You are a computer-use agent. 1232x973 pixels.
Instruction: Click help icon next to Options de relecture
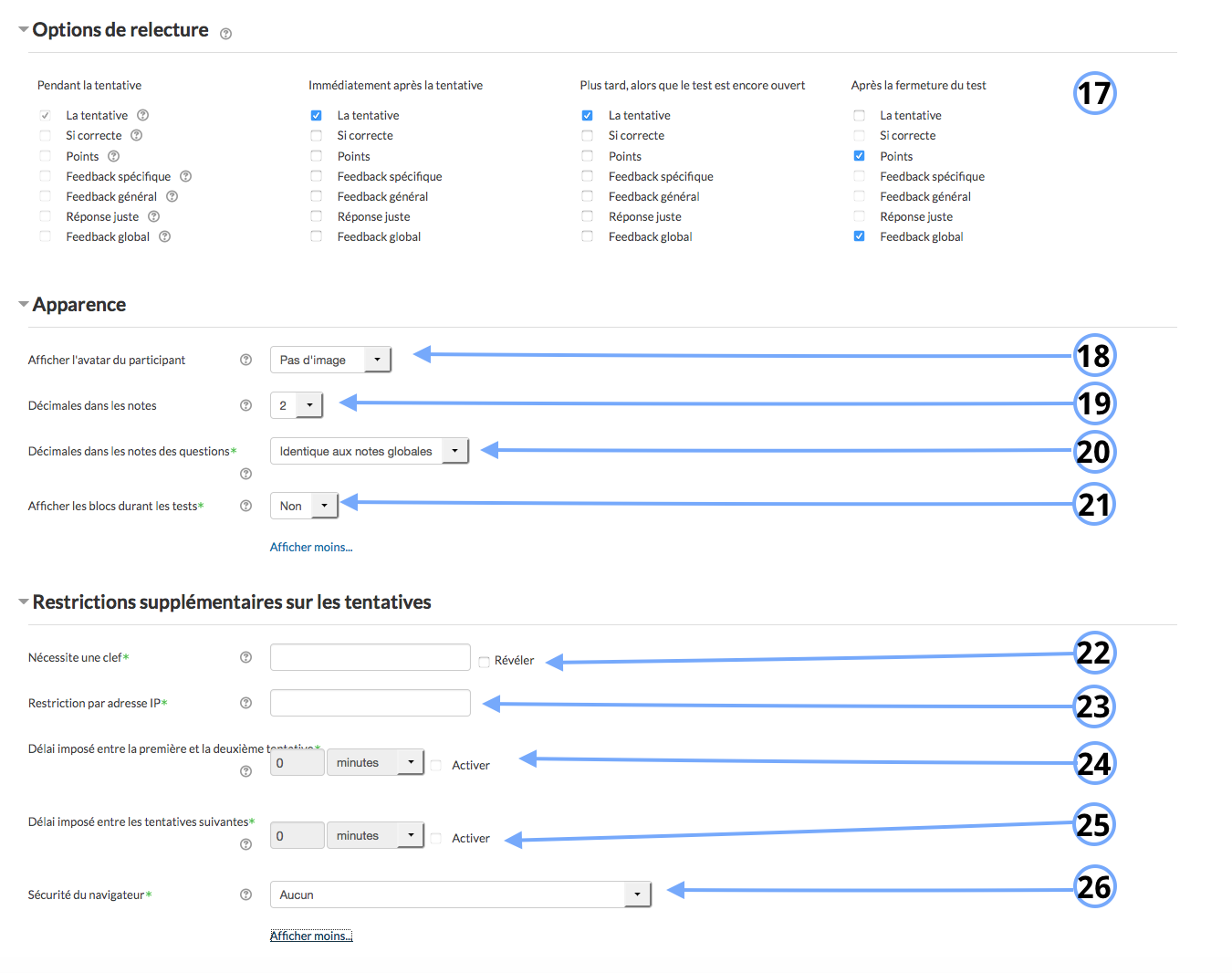225,34
